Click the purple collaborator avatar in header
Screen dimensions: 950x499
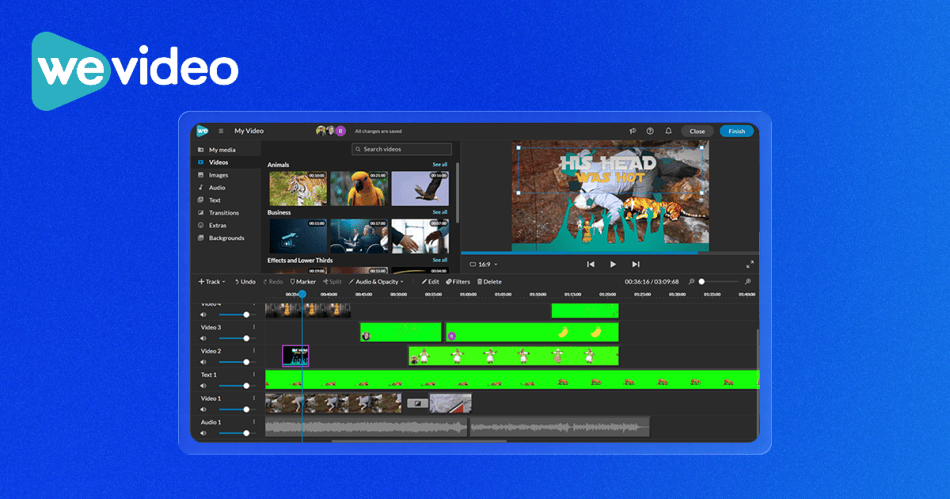340,131
